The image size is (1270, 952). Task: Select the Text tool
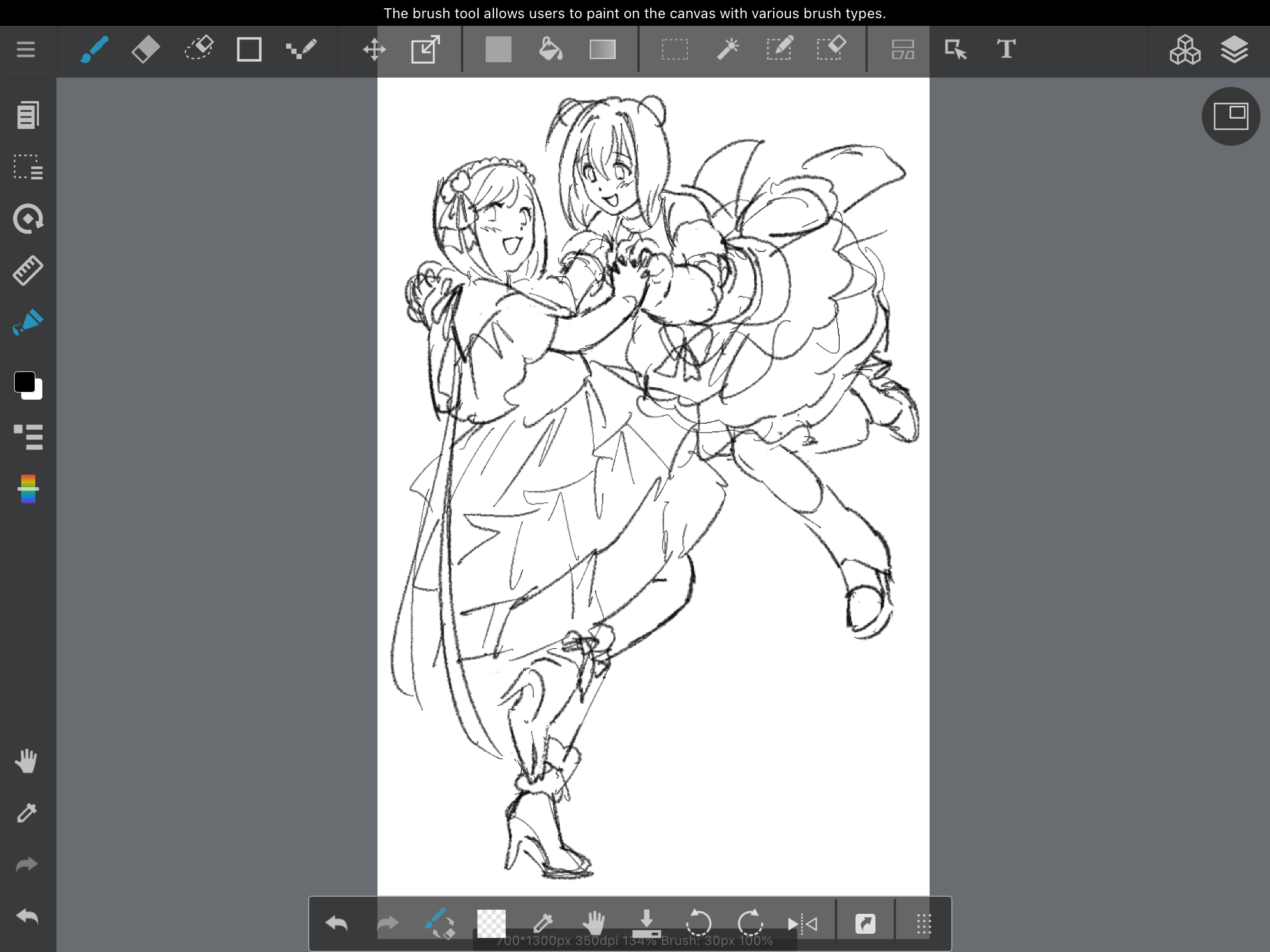coord(1006,49)
